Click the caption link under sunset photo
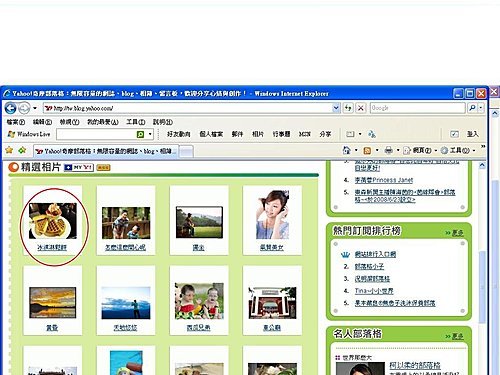 [52, 328]
